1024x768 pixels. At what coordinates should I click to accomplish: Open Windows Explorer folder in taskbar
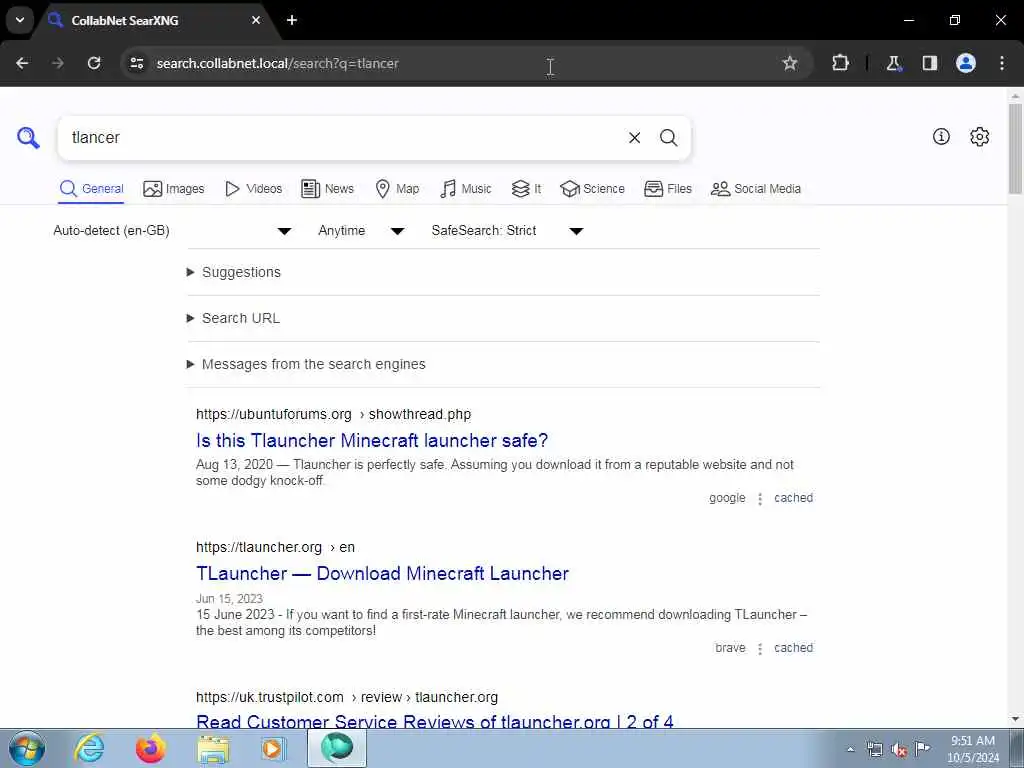coord(213,748)
